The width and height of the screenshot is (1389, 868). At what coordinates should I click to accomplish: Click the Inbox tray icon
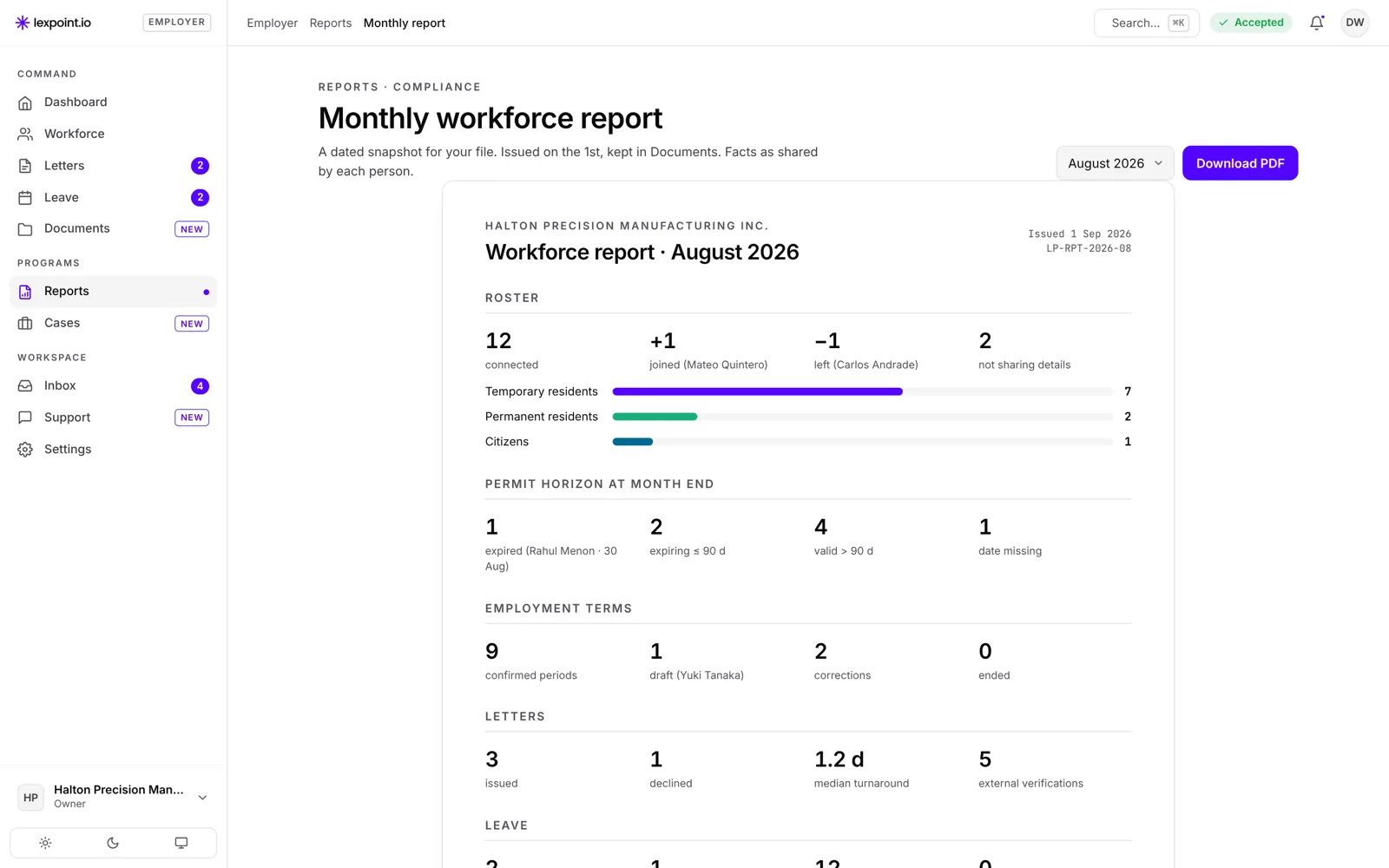(x=25, y=385)
